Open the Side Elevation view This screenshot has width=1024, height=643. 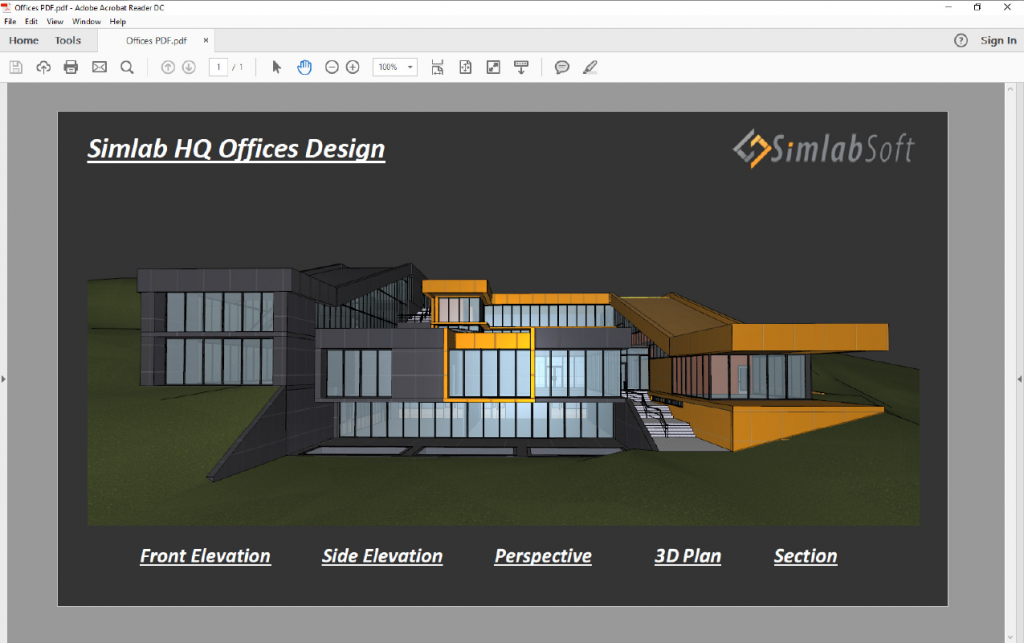(382, 556)
